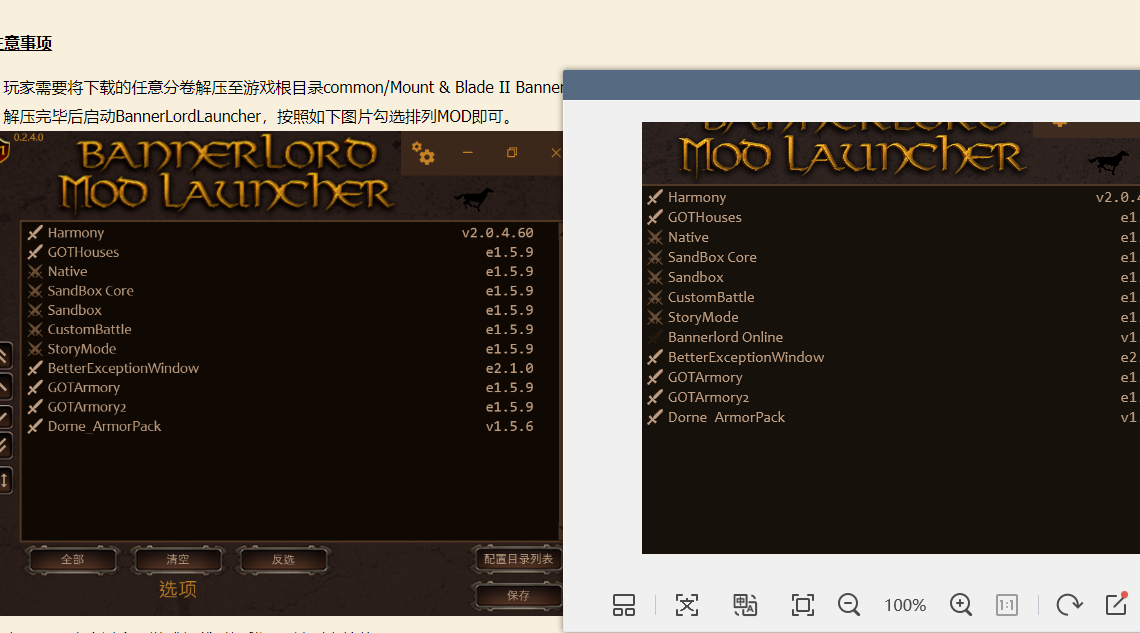Select BetterExceptionWindow name in viewer image list

[746, 357]
